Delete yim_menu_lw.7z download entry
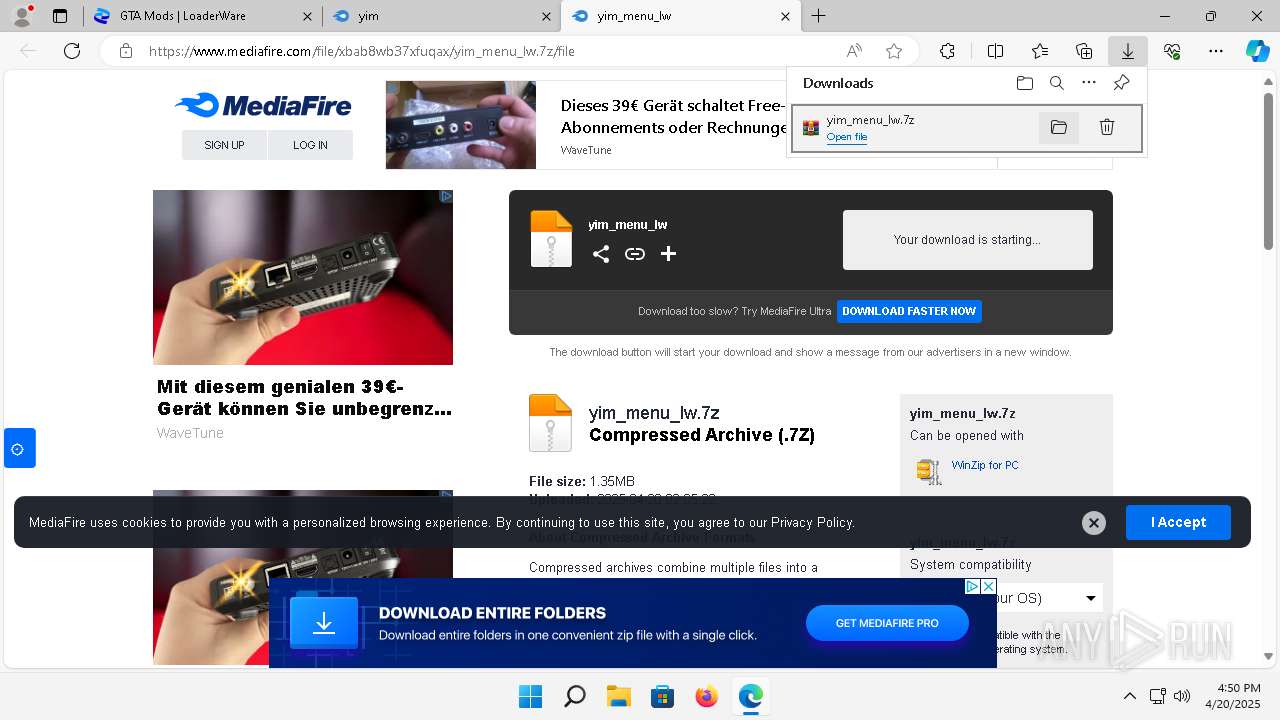Screen dimensions: 1280x720 1107,127
